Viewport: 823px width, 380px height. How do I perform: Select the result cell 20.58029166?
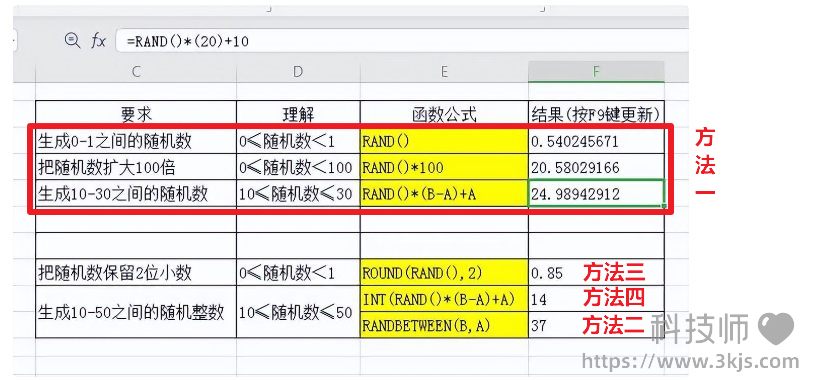pyautogui.click(x=596, y=167)
